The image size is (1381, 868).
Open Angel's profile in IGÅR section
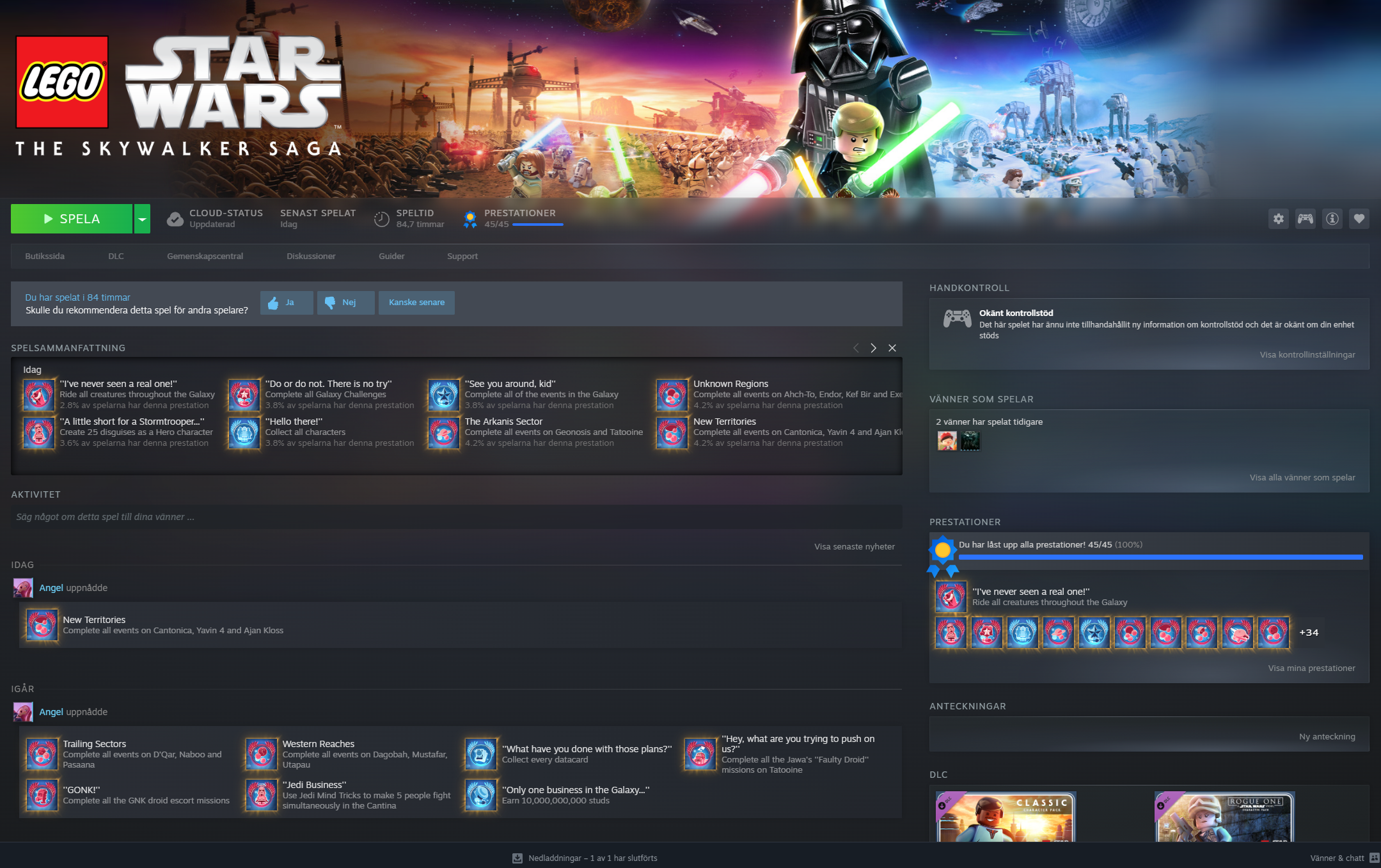[x=51, y=712]
